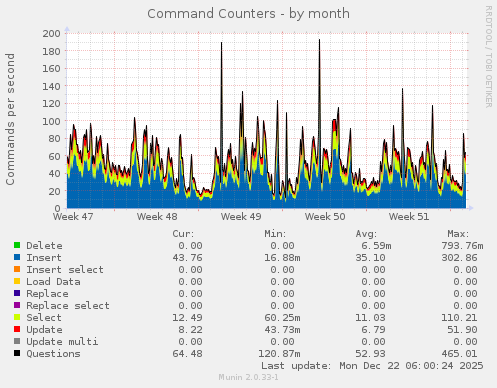Click the 'Week 50' x-axis label

[325, 217]
